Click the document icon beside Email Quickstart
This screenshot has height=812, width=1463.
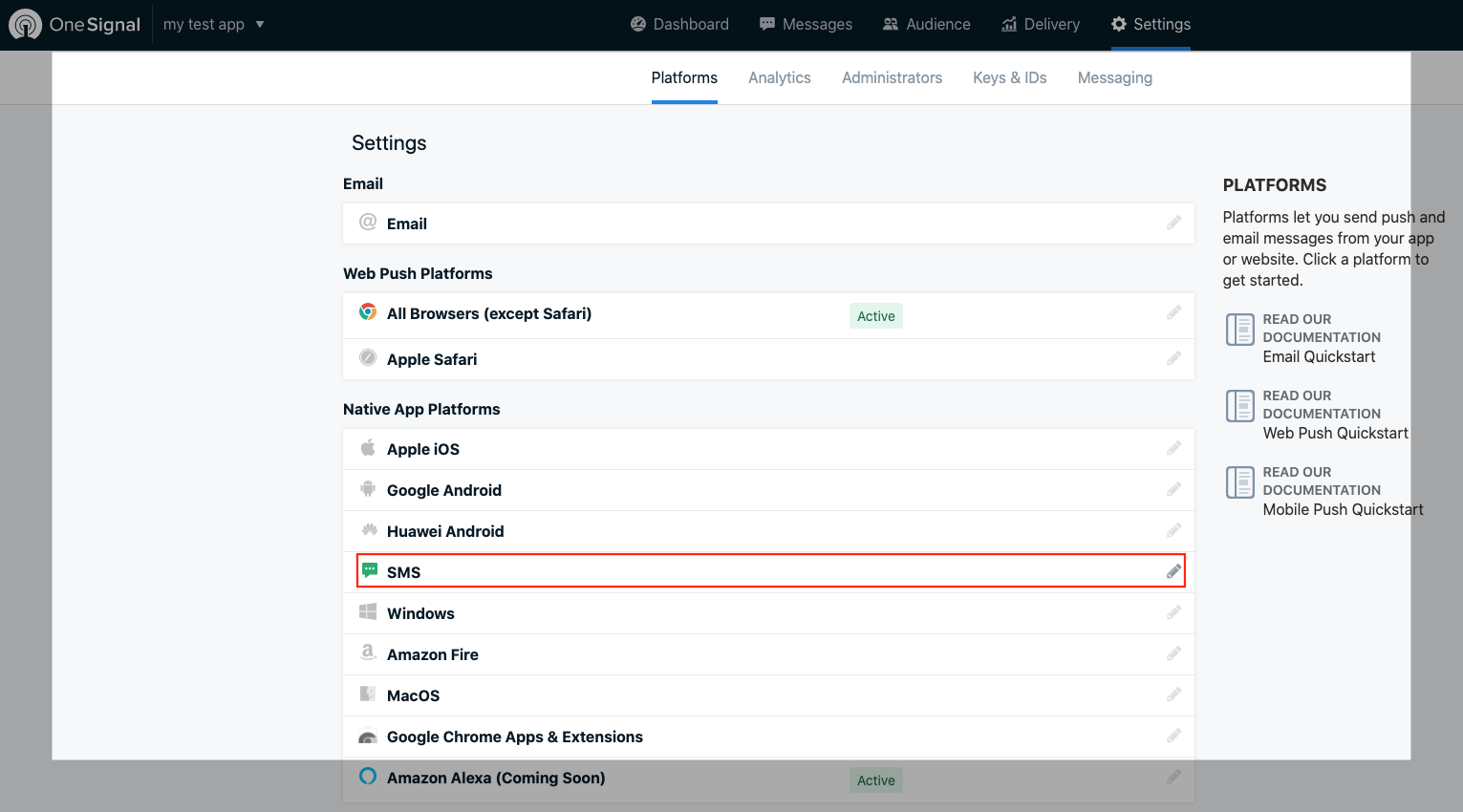[x=1240, y=330]
